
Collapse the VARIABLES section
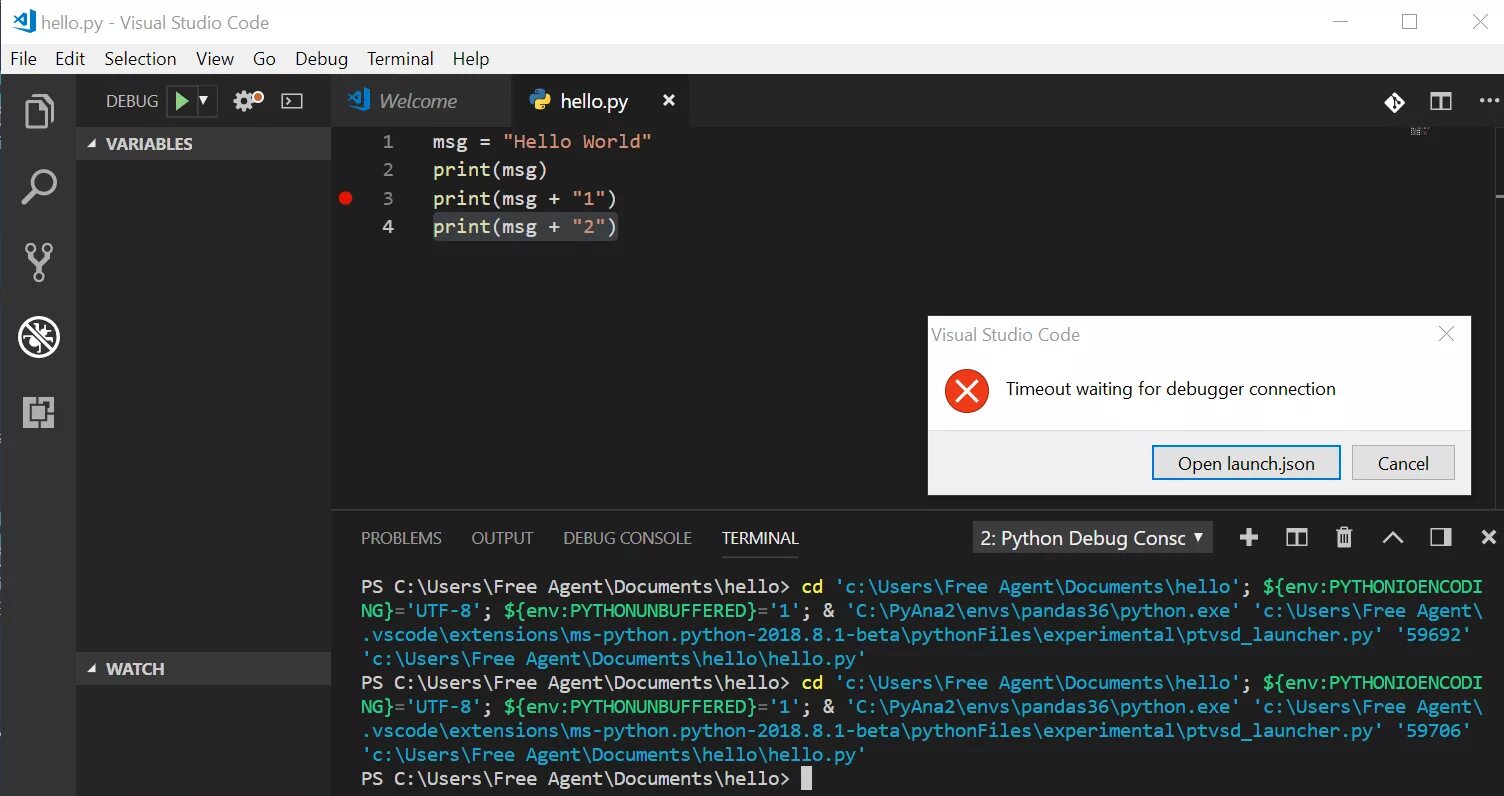point(203,144)
